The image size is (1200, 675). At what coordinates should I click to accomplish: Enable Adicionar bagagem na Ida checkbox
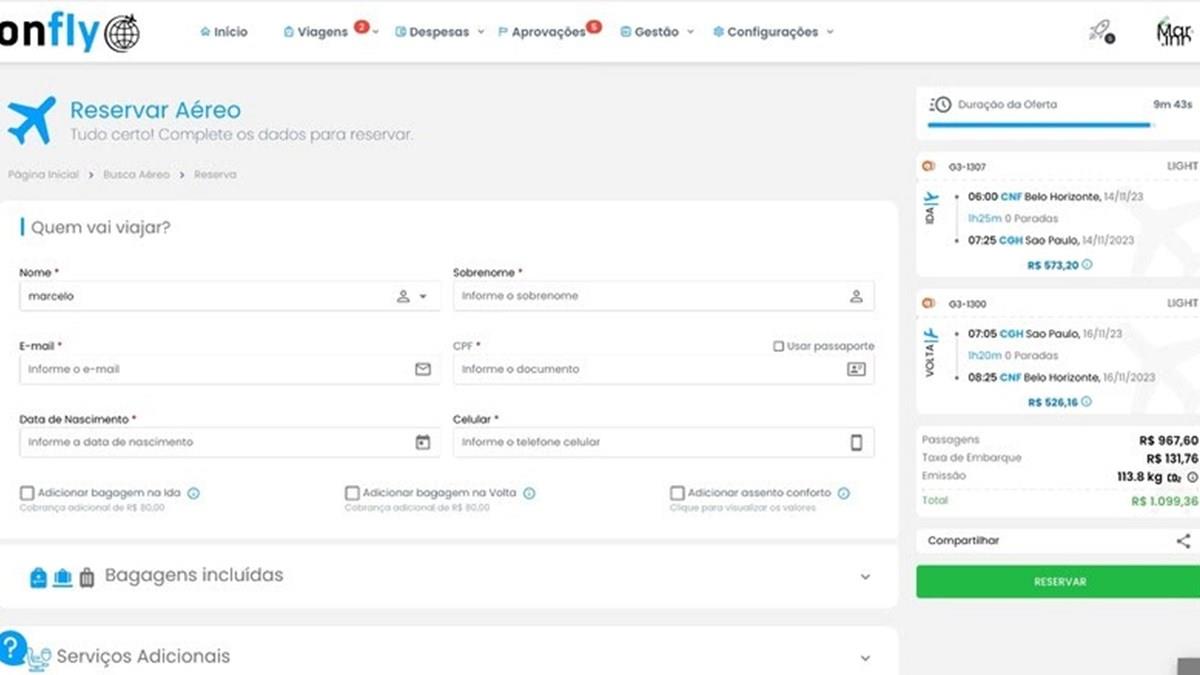27,493
